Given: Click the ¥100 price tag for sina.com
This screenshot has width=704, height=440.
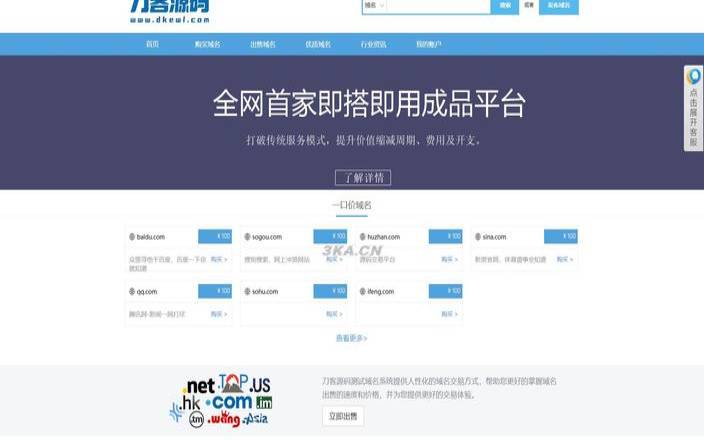Looking at the screenshot, I should pyautogui.click(x=561, y=236).
